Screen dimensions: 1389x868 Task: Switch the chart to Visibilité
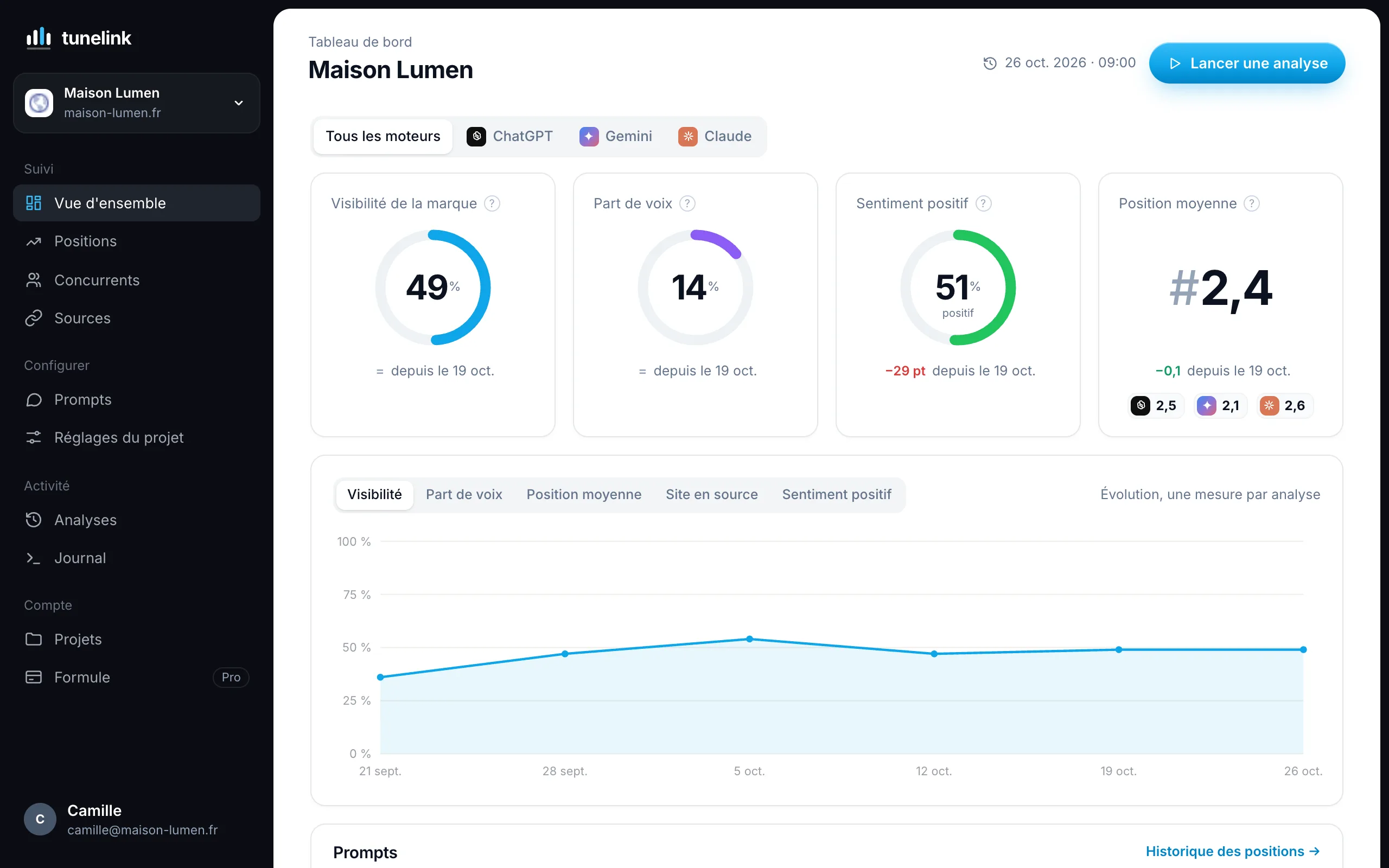tap(374, 494)
